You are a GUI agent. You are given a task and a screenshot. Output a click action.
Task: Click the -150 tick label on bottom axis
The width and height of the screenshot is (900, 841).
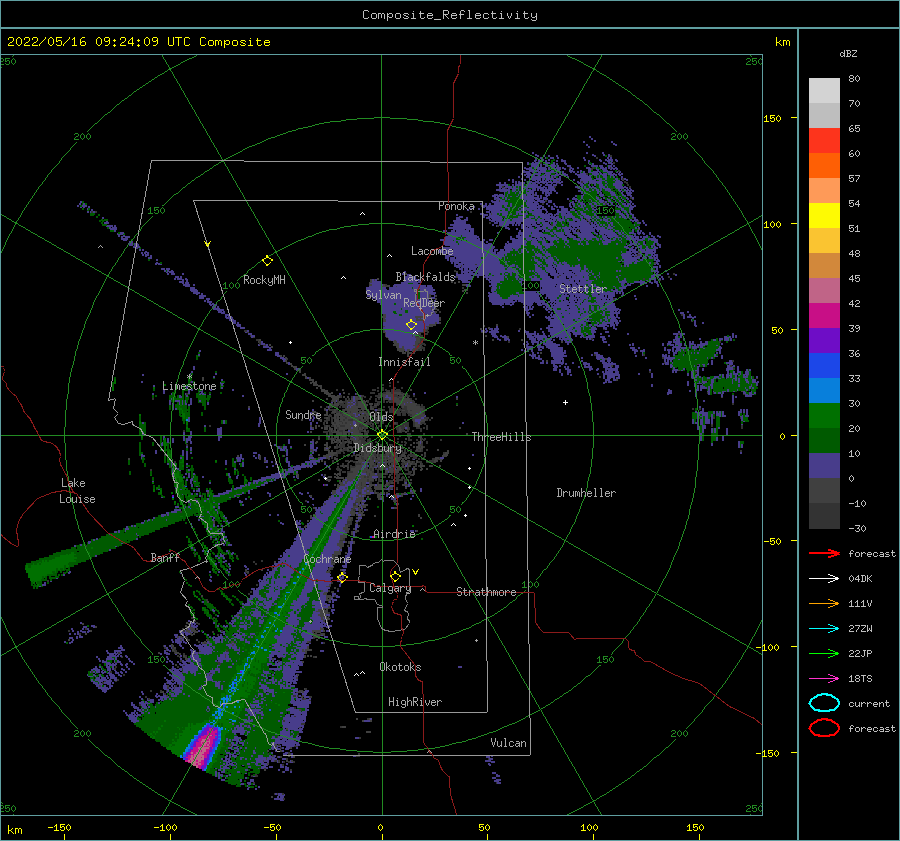[59, 827]
